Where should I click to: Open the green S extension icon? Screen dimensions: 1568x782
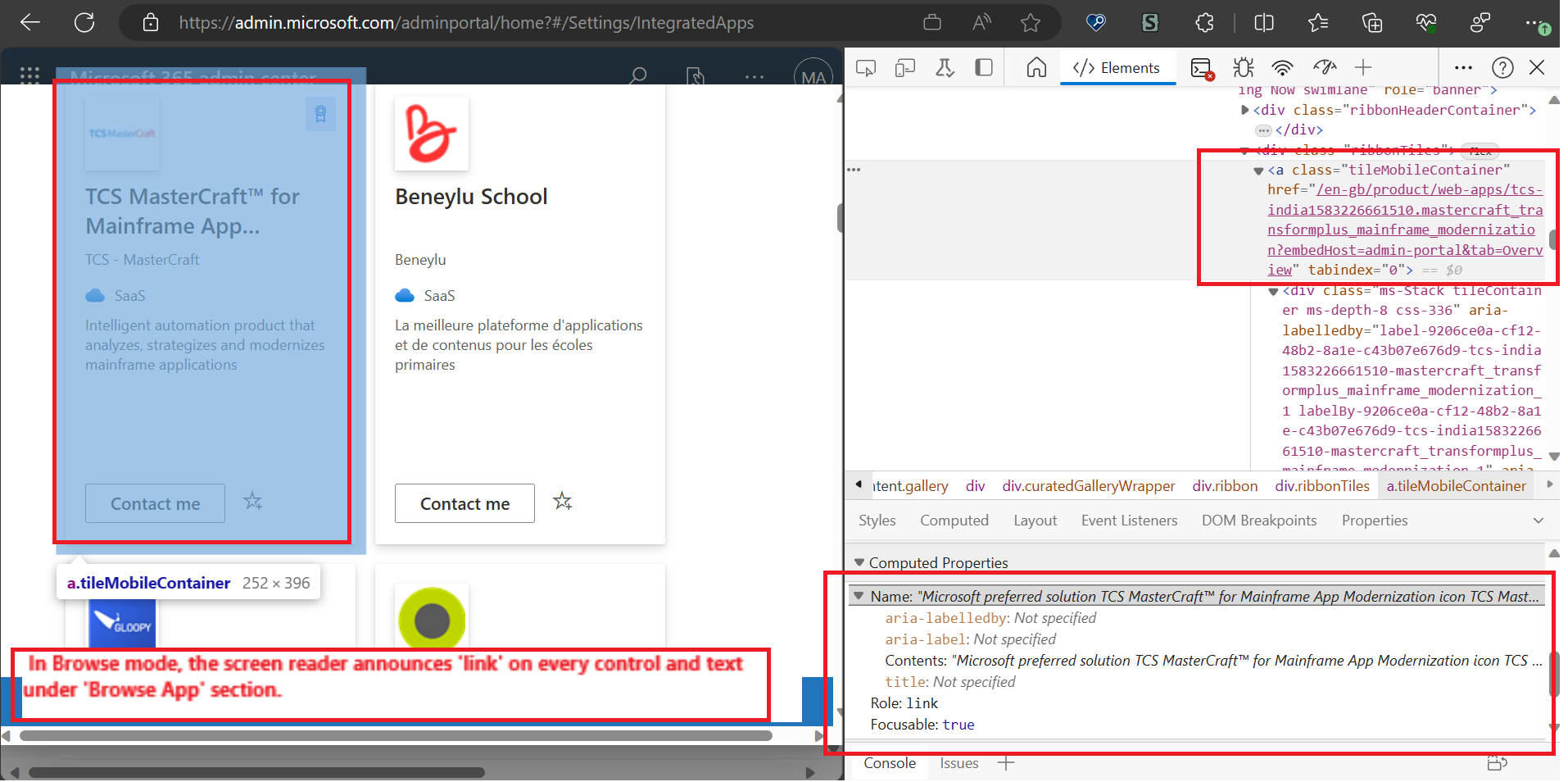pyautogui.click(x=1150, y=22)
